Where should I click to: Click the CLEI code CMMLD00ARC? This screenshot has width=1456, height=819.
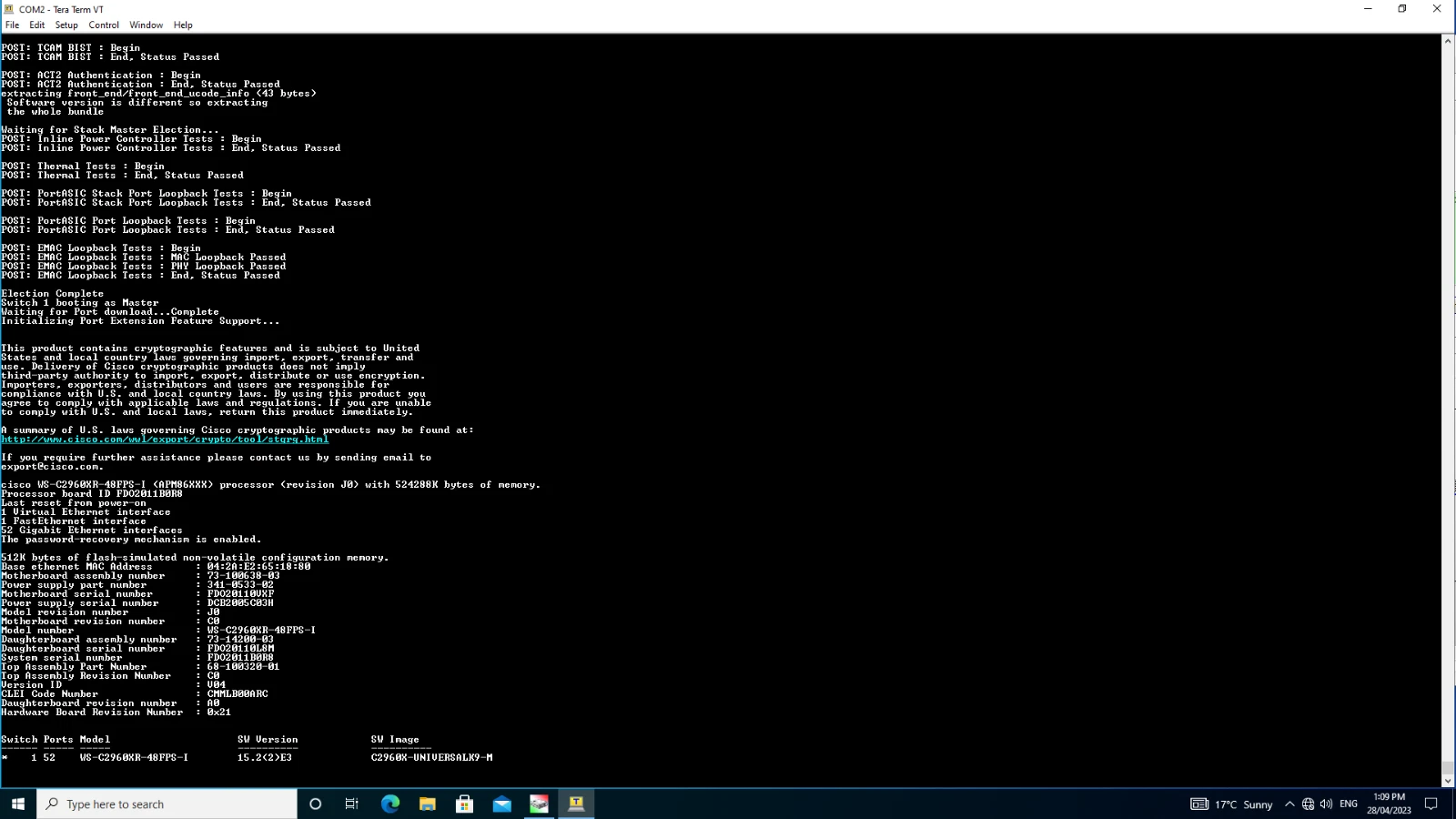tap(238, 694)
